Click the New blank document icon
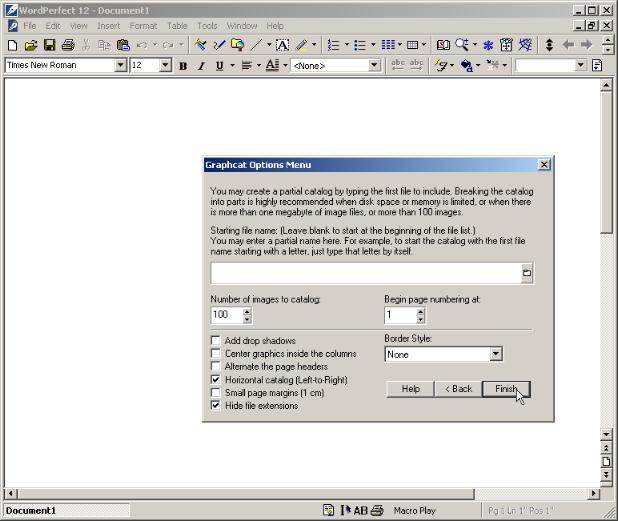The height and width of the screenshot is (521, 618). pos(13,45)
